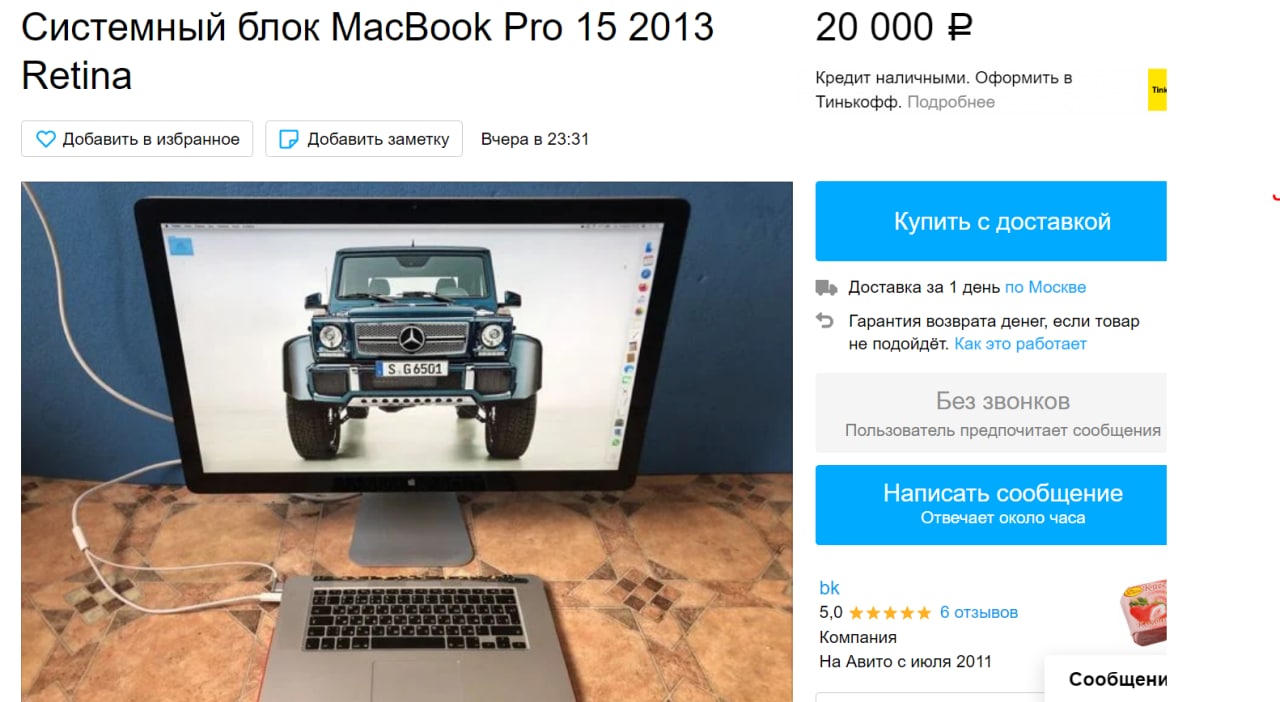The width and height of the screenshot is (1280, 702).
Task: Click the Добавить заметку button
Action: tap(364, 139)
